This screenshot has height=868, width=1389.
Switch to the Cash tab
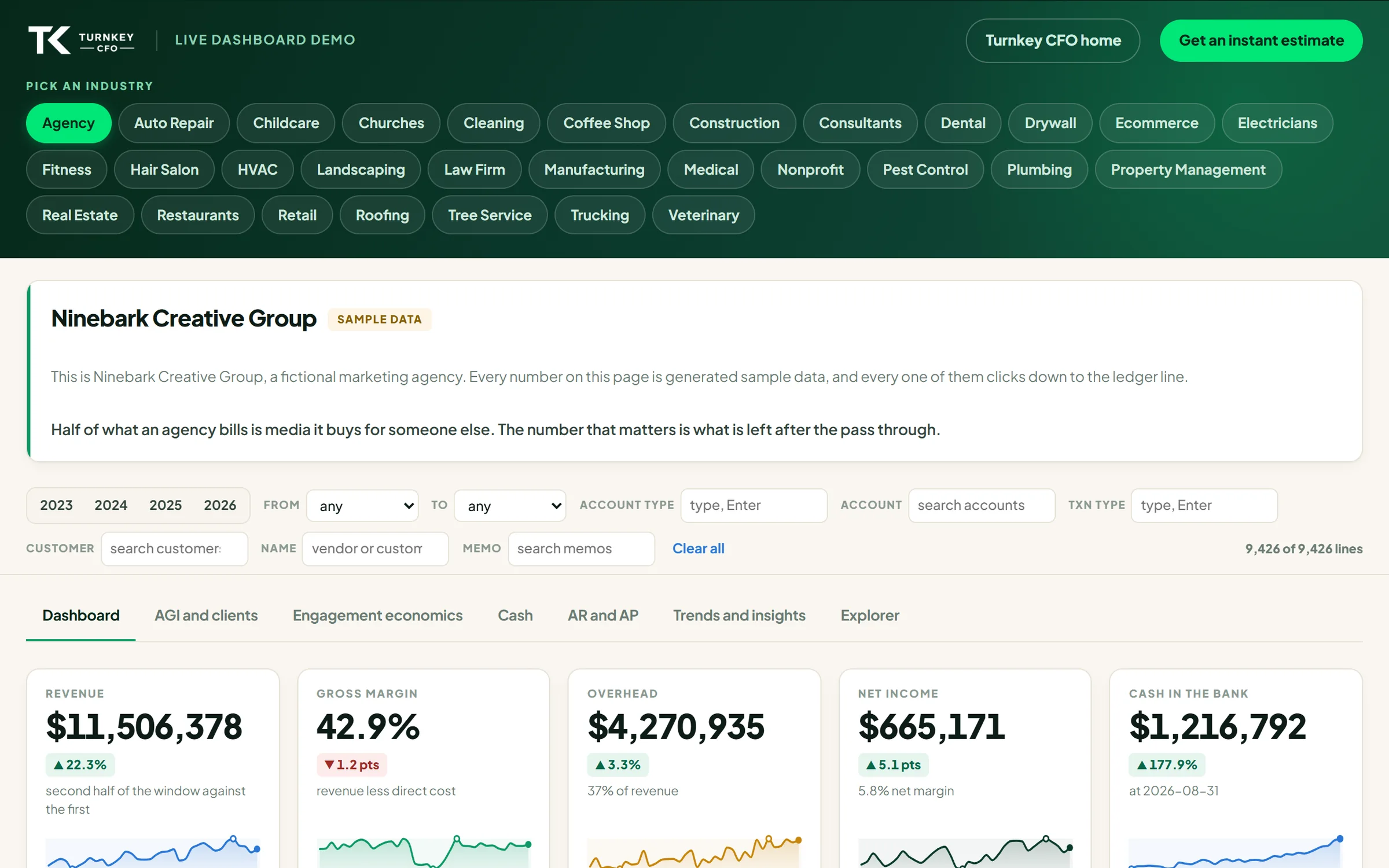tap(515, 616)
